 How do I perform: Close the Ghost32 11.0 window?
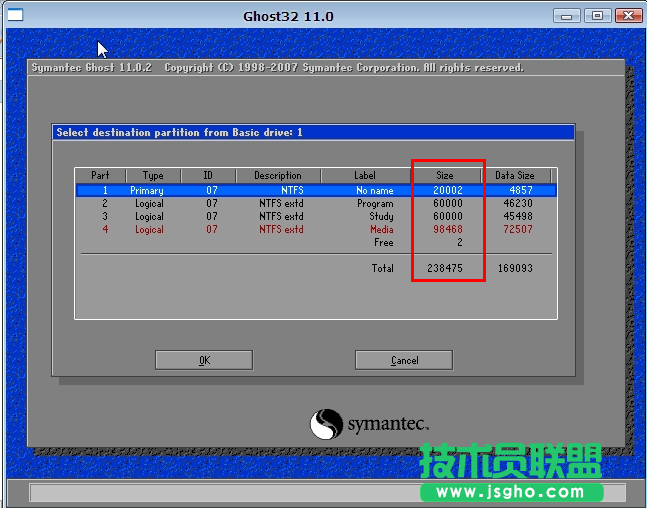pyautogui.click(x=627, y=15)
